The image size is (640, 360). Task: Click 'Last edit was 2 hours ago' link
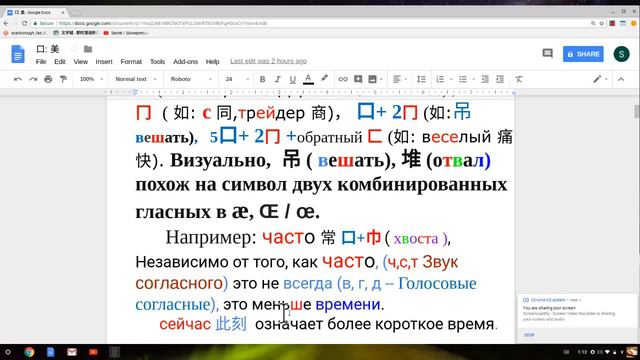(268, 61)
